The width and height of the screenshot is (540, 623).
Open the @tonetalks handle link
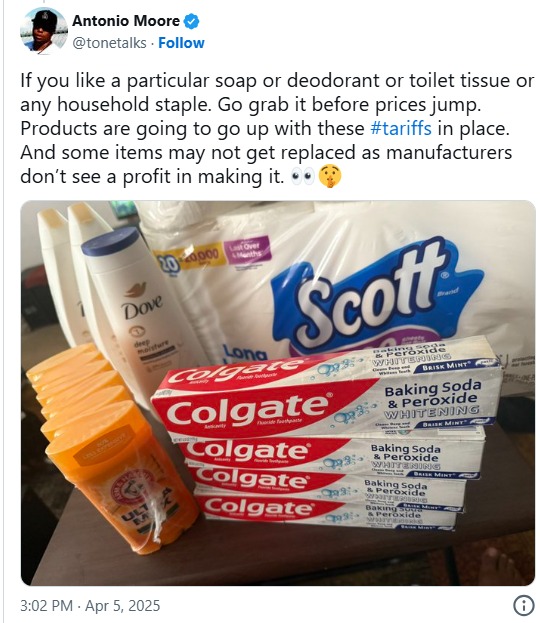click(109, 43)
